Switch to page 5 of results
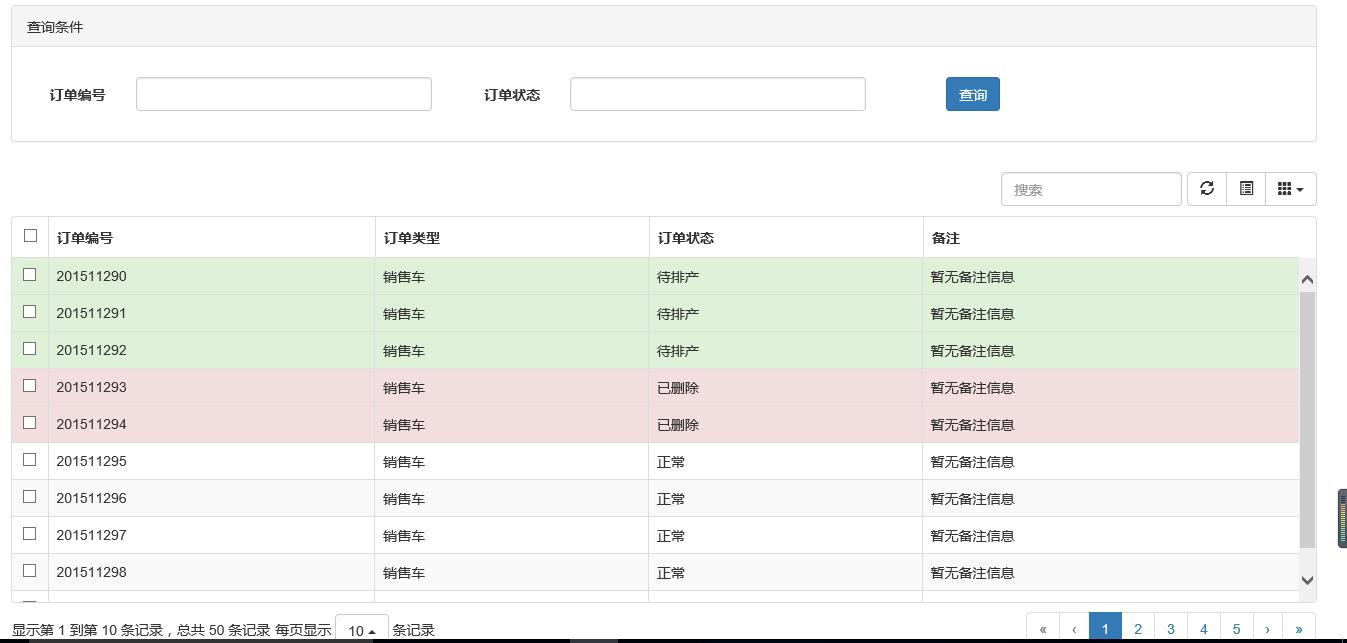This screenshot has height=643, width=1347. coord(1237,628)
